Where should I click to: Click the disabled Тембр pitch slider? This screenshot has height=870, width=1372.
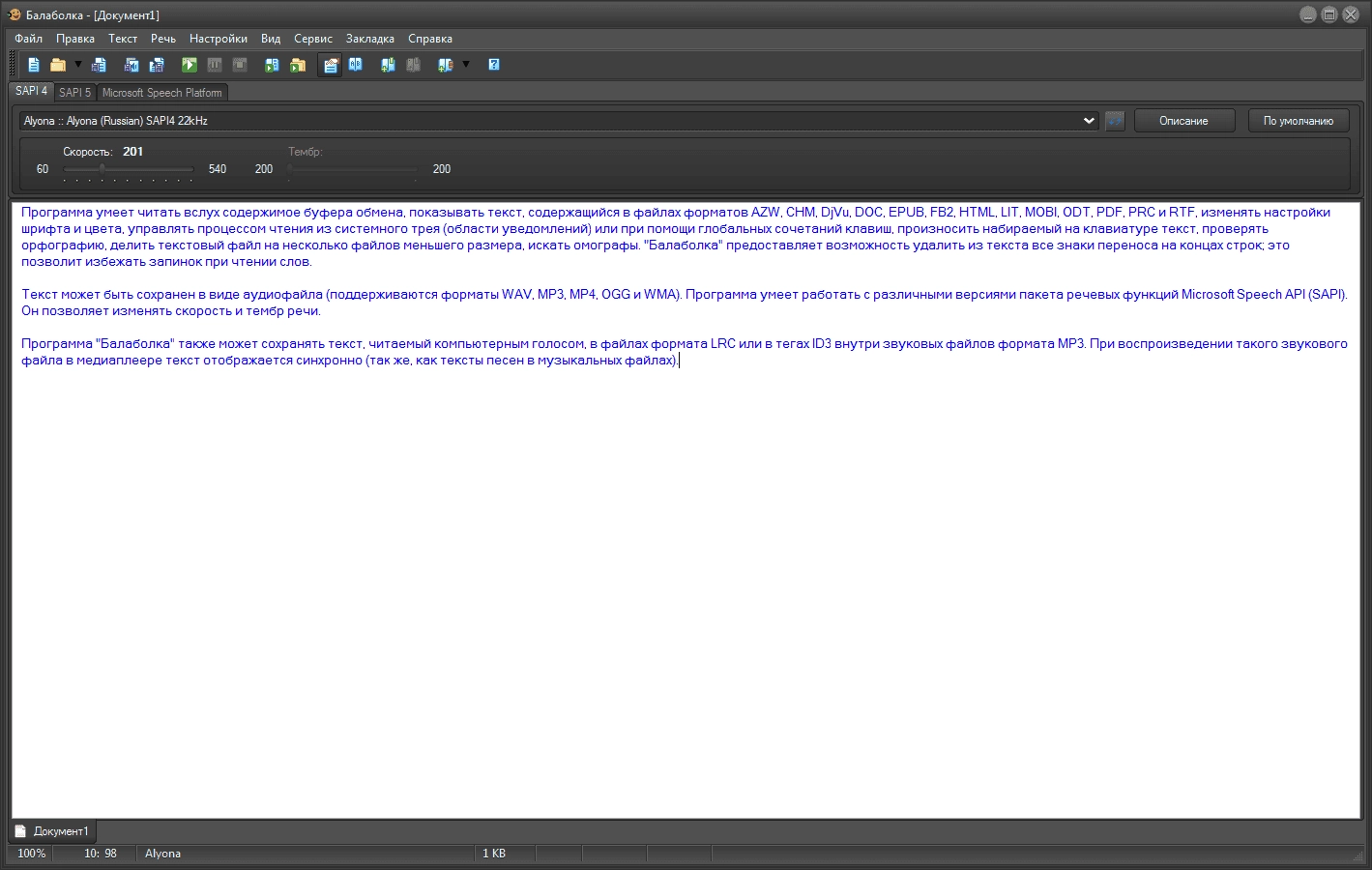(353, 169)
